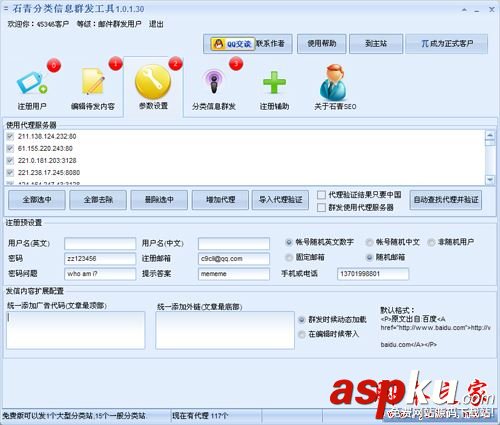Click the 提示答案 field showing mememe
The height and width of the screenshot is (425, 500).
pyautogui.click(x=234, y=274)
